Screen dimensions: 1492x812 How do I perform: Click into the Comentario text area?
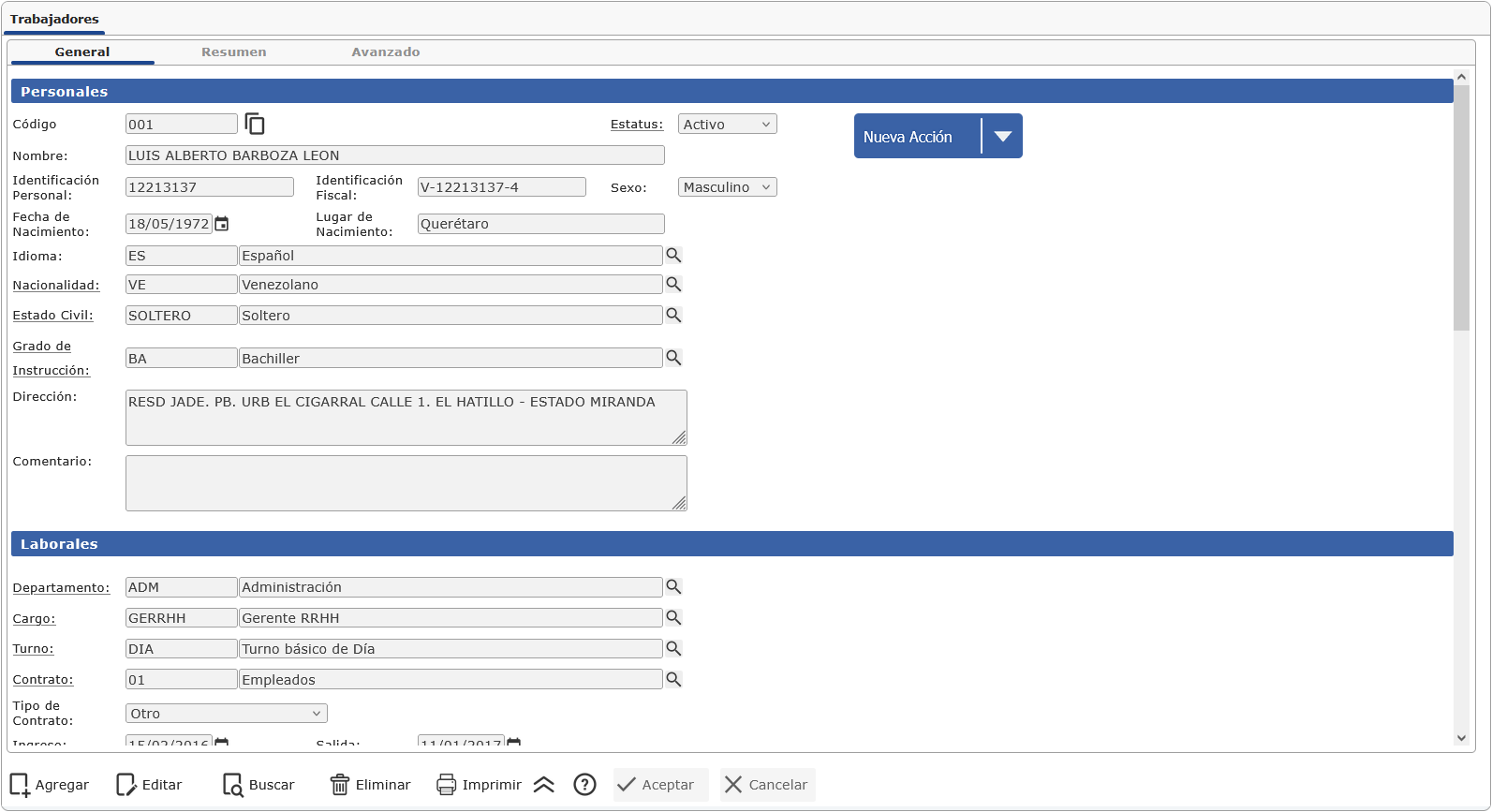(406, 483)
